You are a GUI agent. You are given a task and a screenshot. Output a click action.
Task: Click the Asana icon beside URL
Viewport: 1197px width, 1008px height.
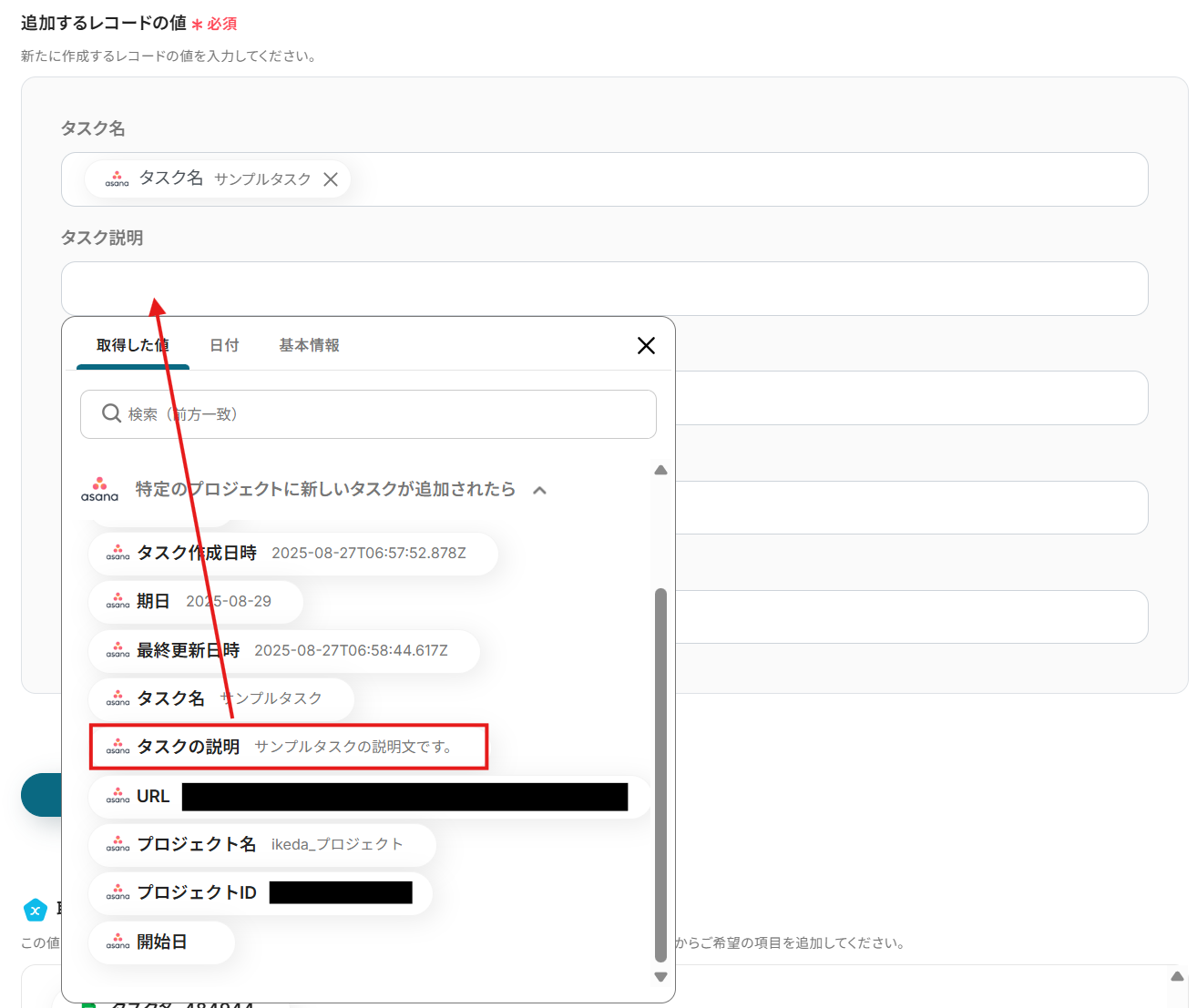[x=118, y=796]
